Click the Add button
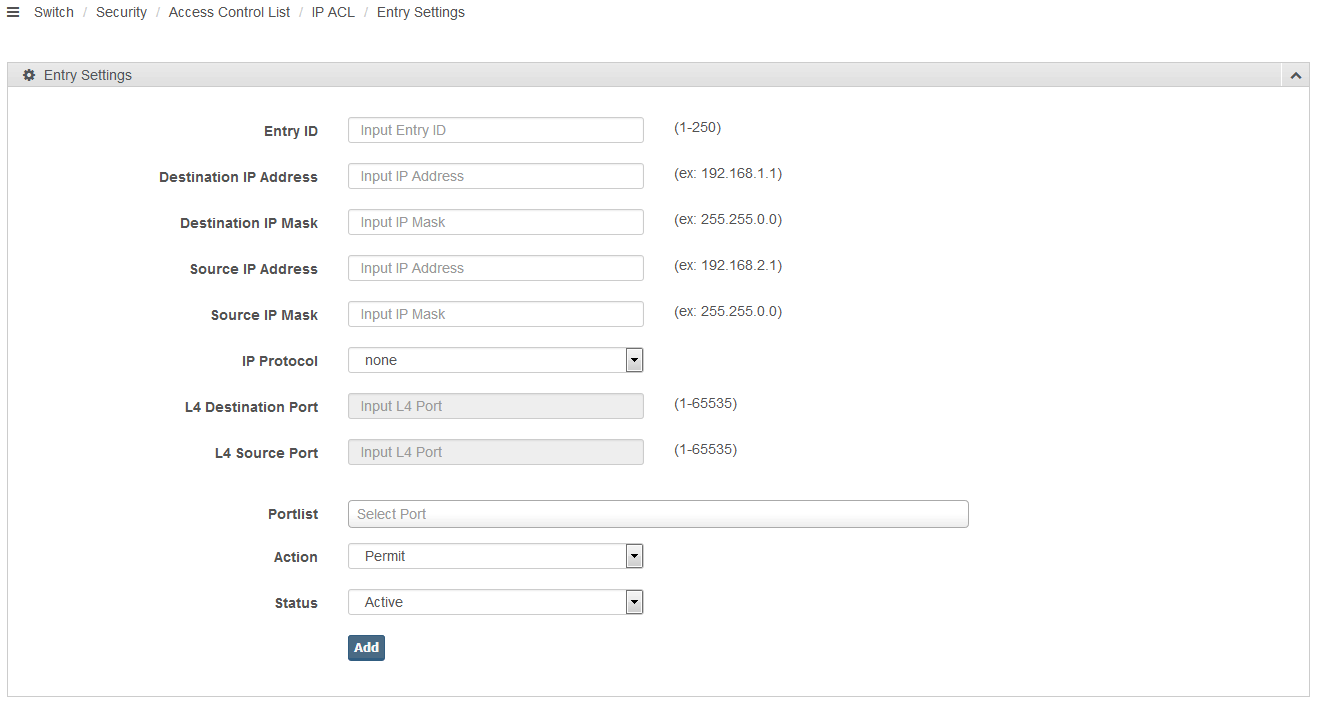 pos(366,648)
